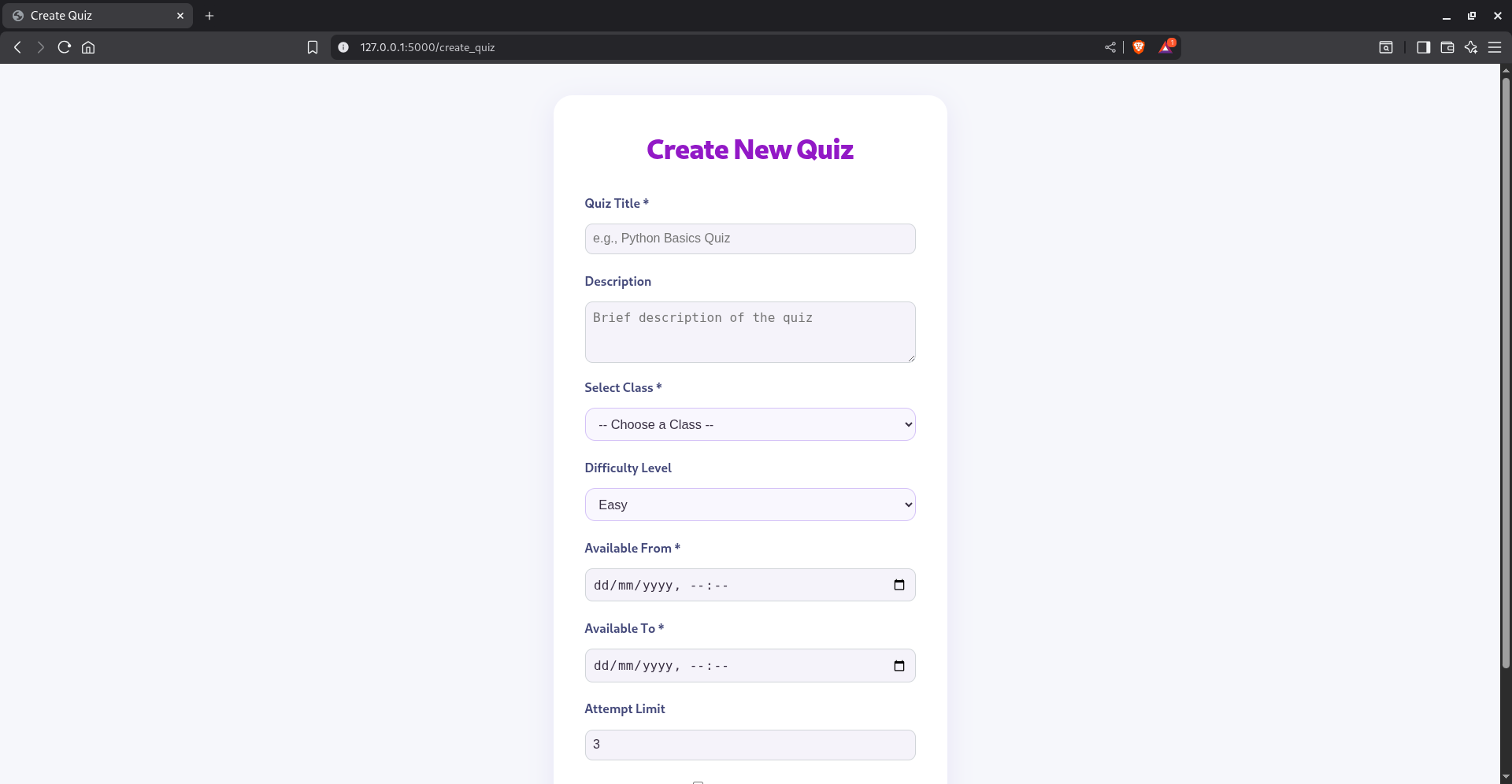Open the browser hamburger menu
Viewport: 1512px width, 784px height.
[x=1494, y=47]
